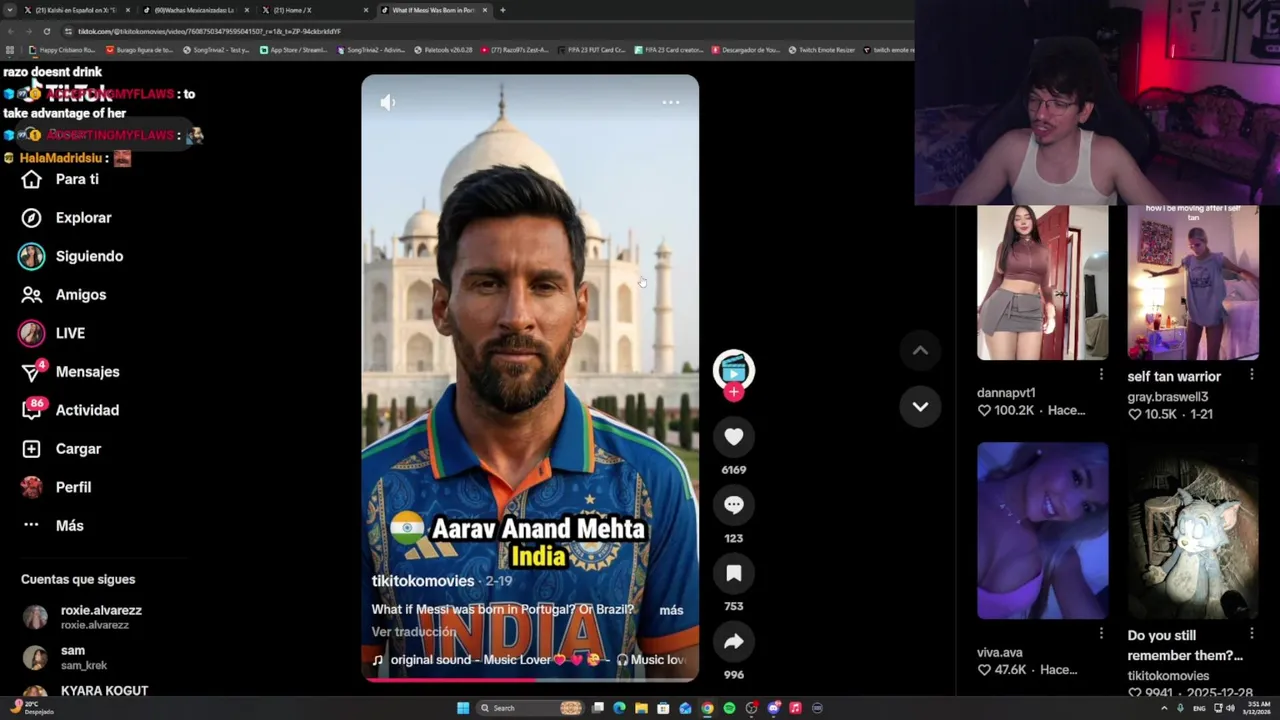1280x720 pixels.
Task: Open self tan warrior video thumbnail
Action: point(1193,283)
